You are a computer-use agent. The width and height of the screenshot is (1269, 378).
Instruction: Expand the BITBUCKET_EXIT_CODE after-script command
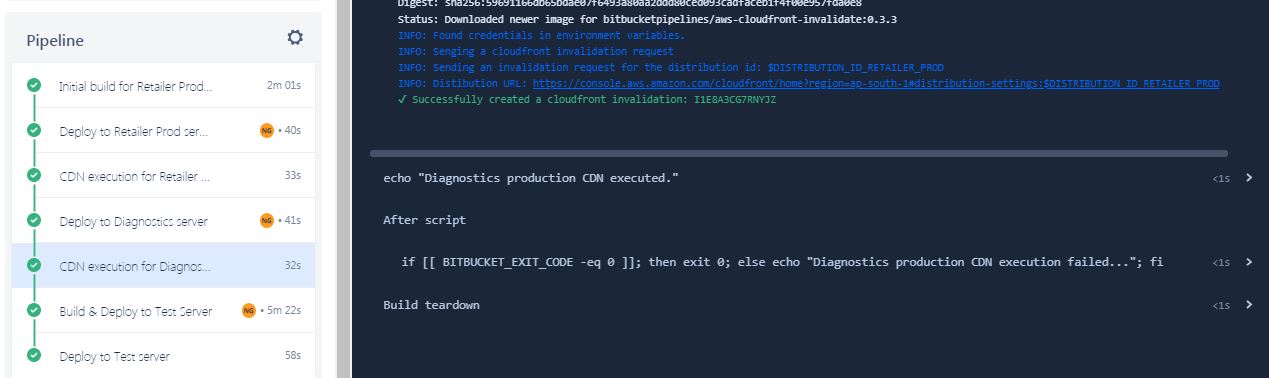(x=1249, y=262)
